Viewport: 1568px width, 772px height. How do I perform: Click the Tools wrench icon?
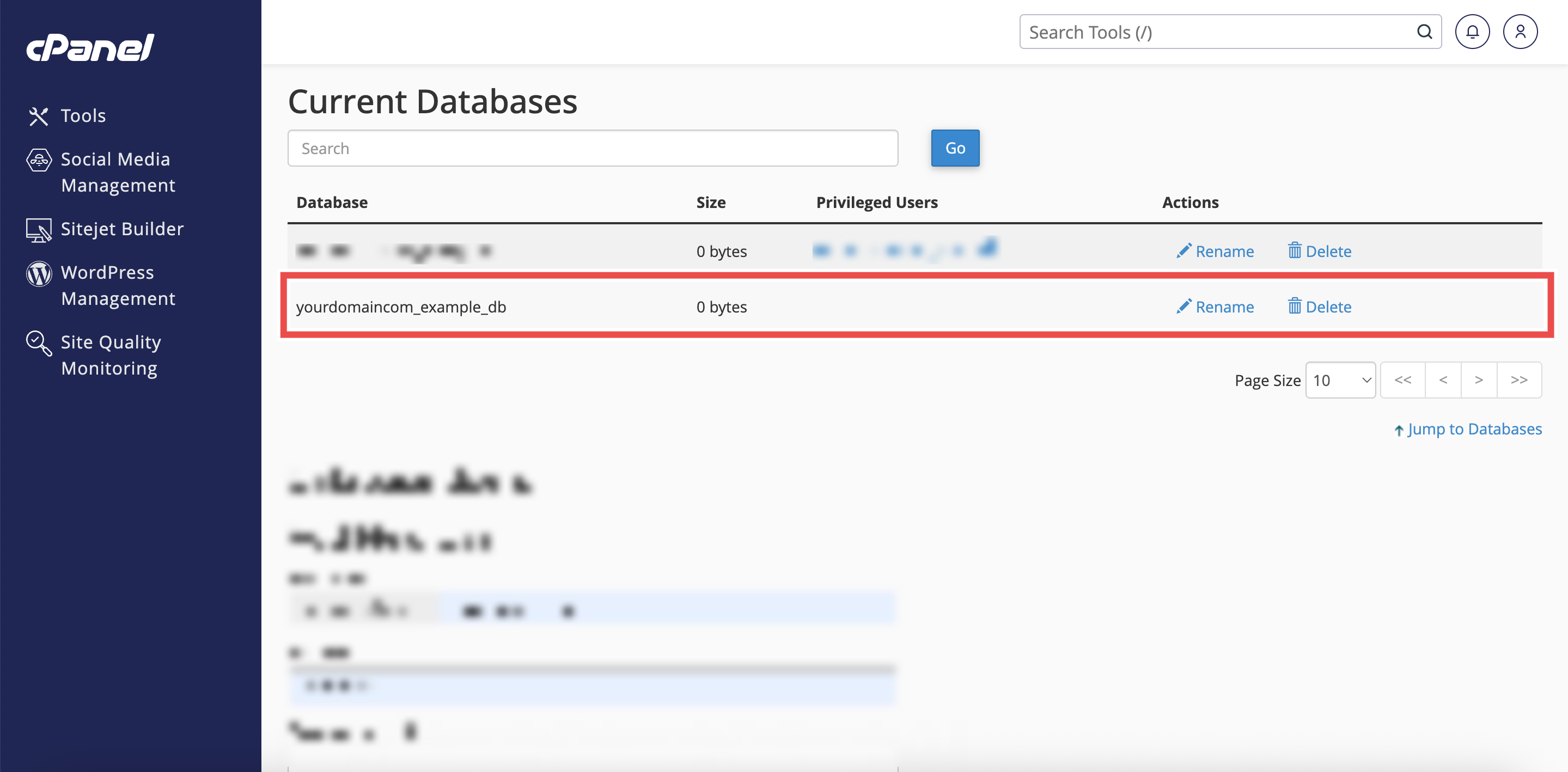pyautogui.click(x=38, y=116)
